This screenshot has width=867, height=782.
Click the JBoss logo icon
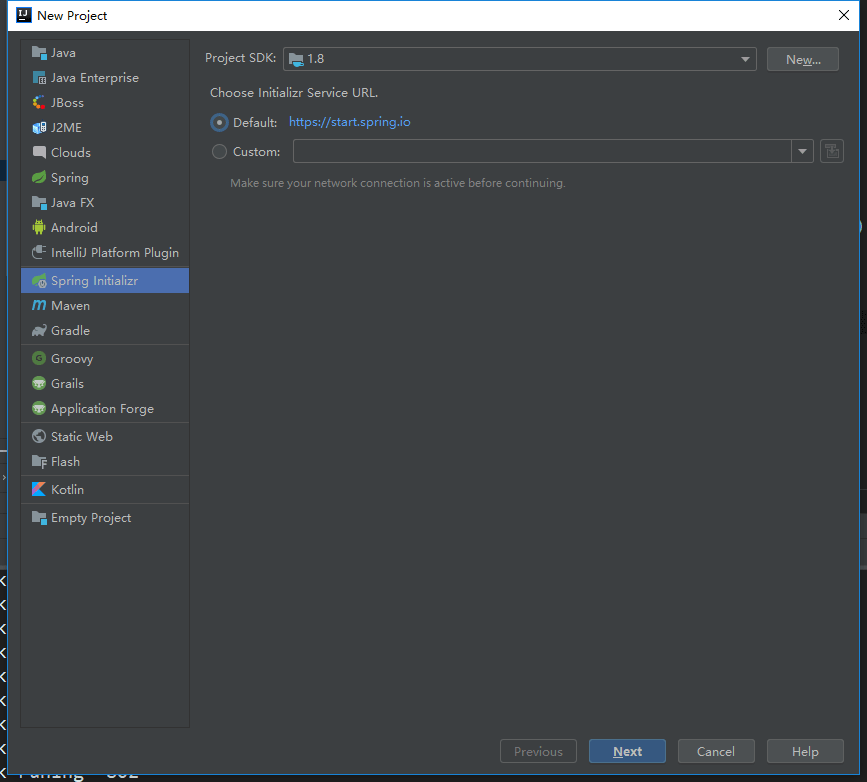tap(39, 103)
